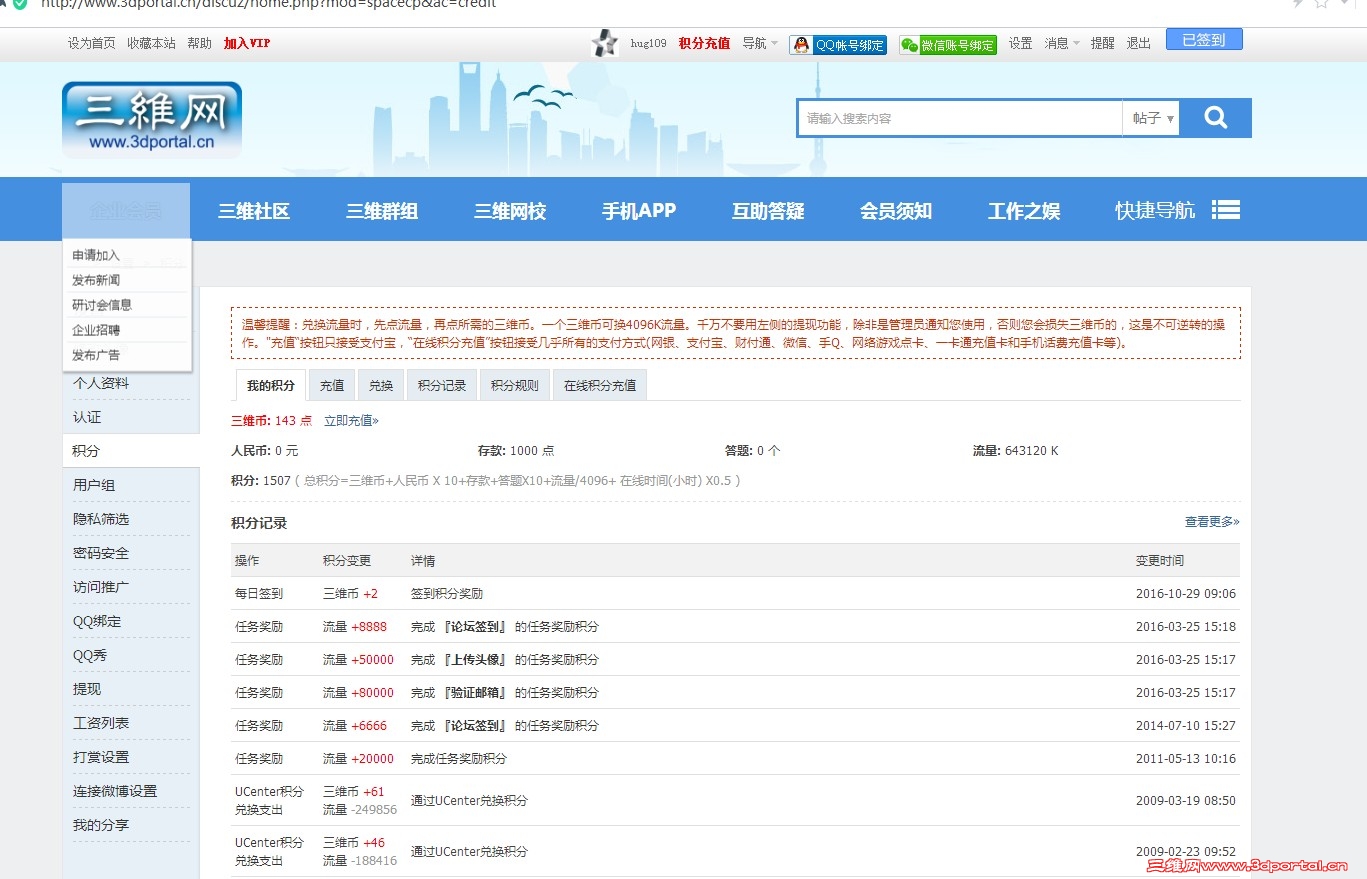This screenshot has height=879, width=1367.
Task: Click the QQ penguin account binding icon
Action: click(838, 45)
